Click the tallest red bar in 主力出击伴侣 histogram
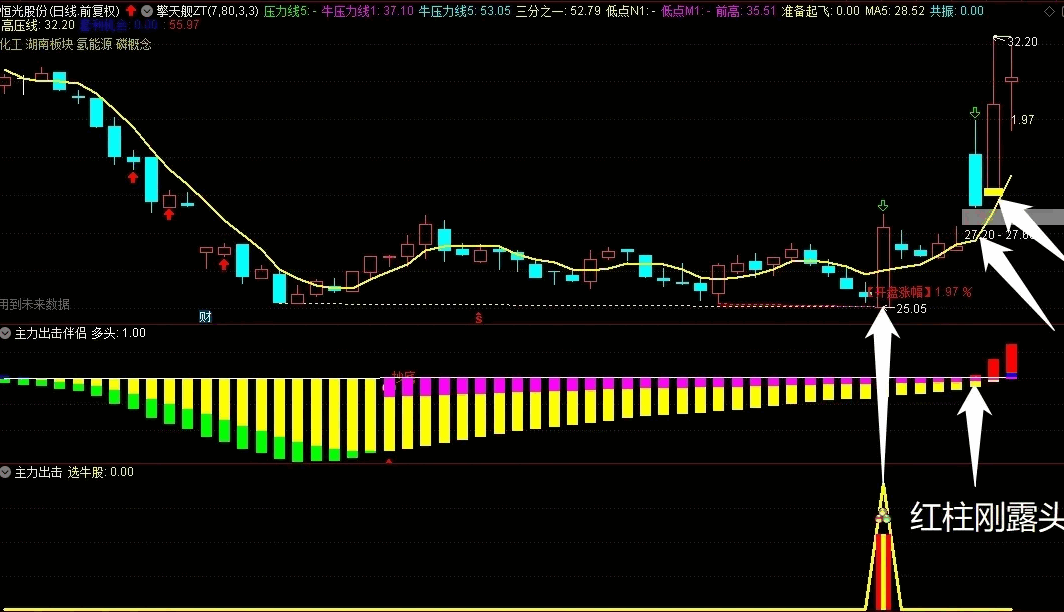 (x=1012, y=360)
